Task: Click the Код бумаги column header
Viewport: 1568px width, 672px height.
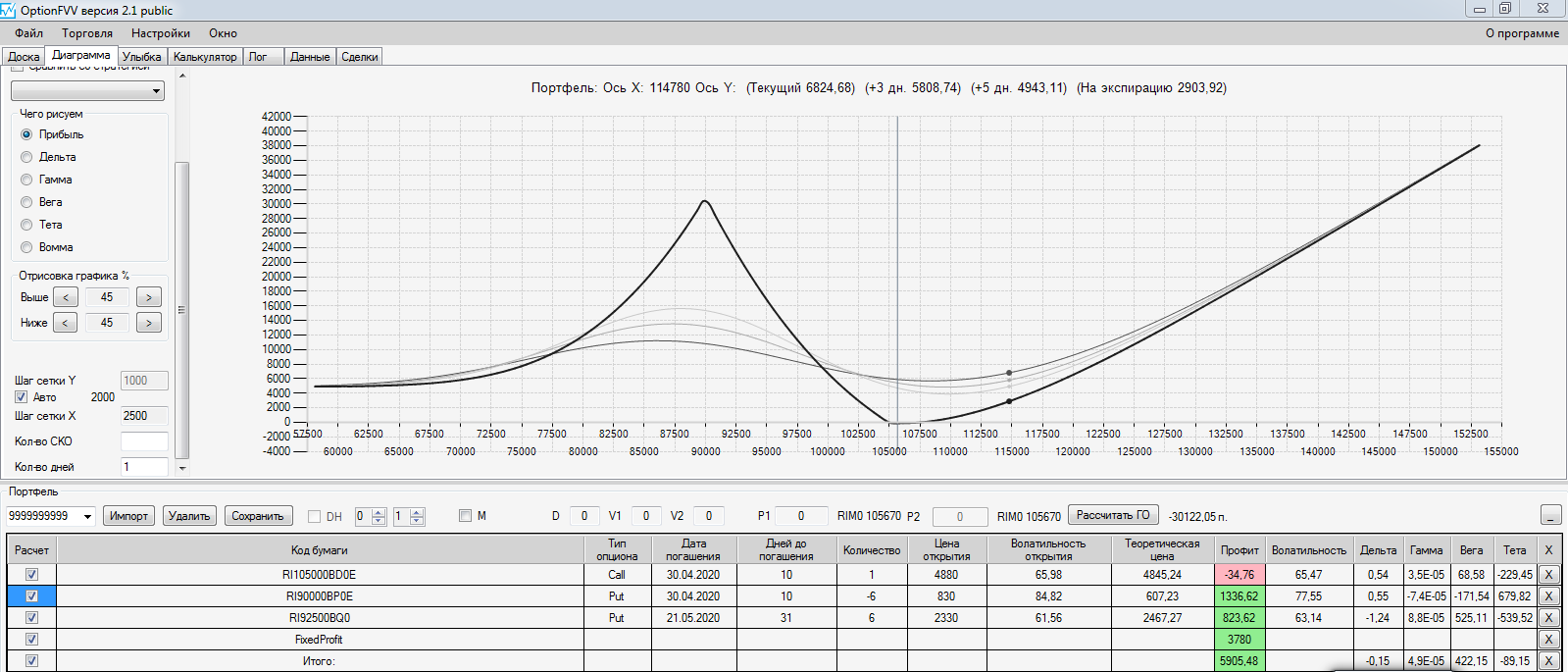Action: (x=320, y=550)
